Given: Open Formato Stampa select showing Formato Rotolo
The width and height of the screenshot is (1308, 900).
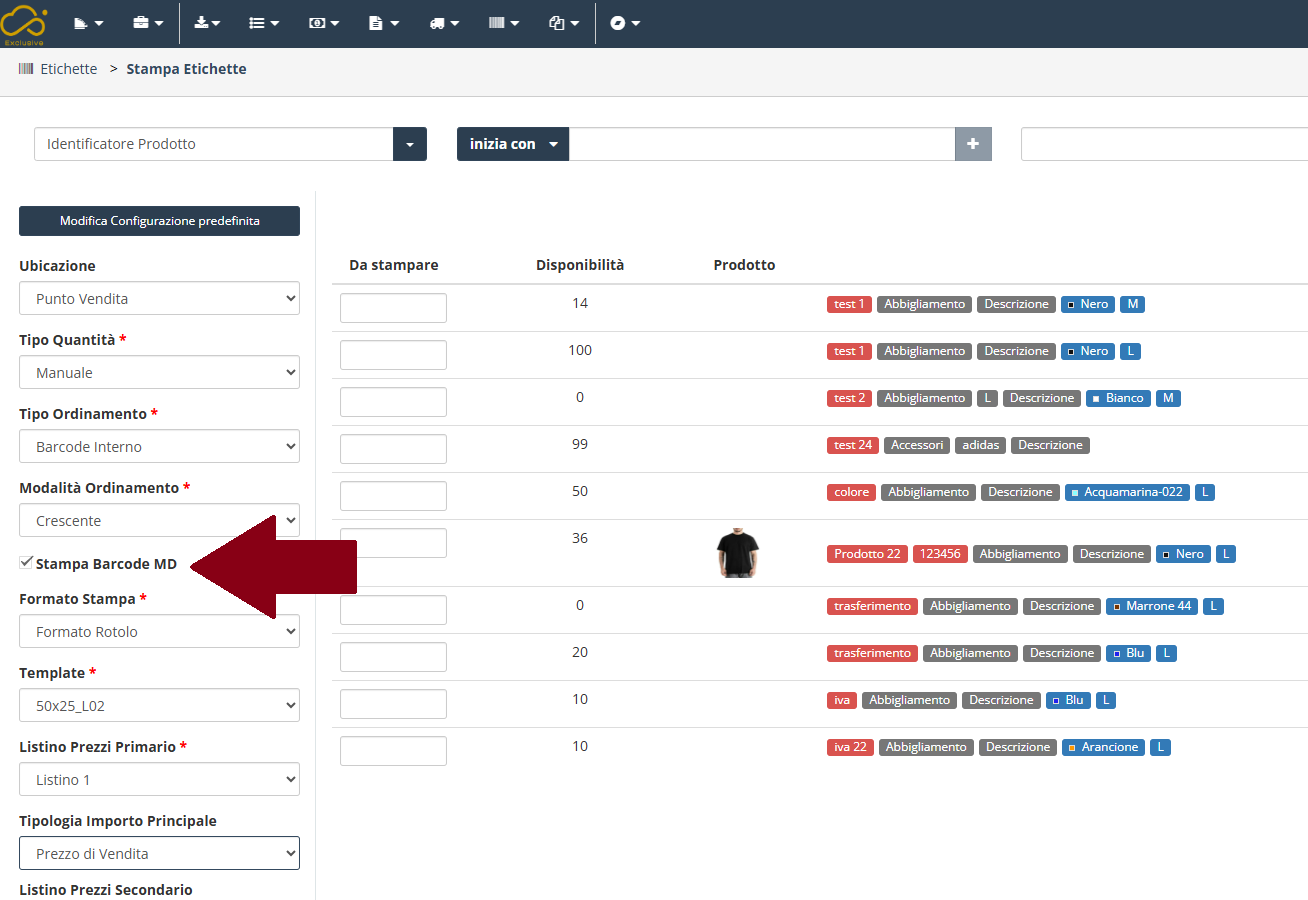Looking at the screenshot, I should point(159,631).
